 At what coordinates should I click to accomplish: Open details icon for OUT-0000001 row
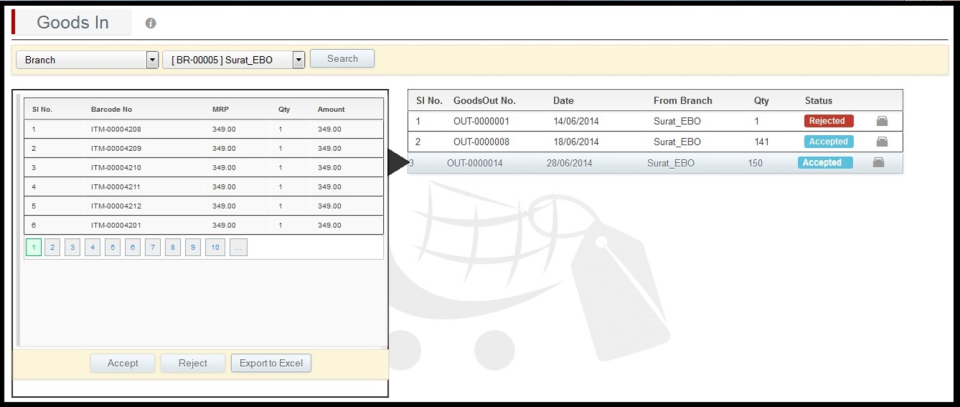click(x=882, y=121)
